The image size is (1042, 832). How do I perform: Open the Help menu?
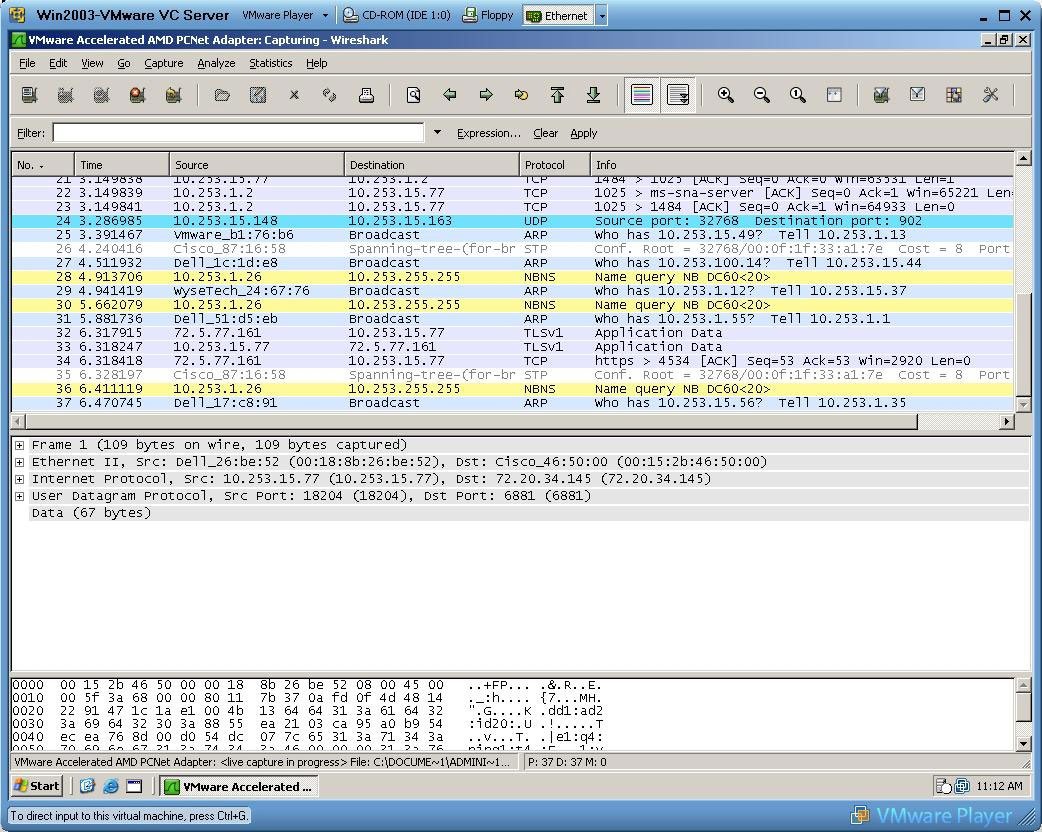[x=316, y=63]
